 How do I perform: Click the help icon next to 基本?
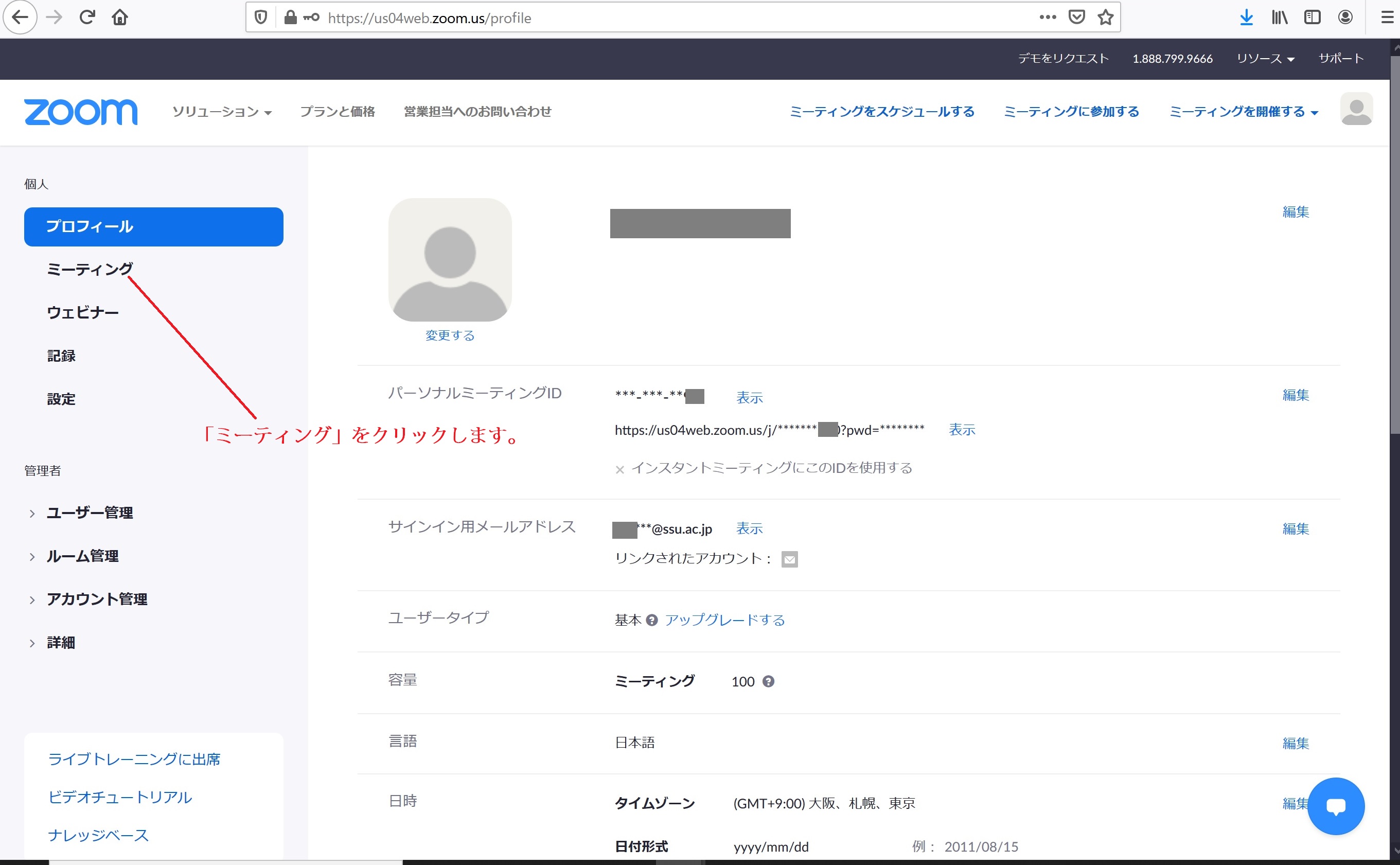click(x=652, y=620)
